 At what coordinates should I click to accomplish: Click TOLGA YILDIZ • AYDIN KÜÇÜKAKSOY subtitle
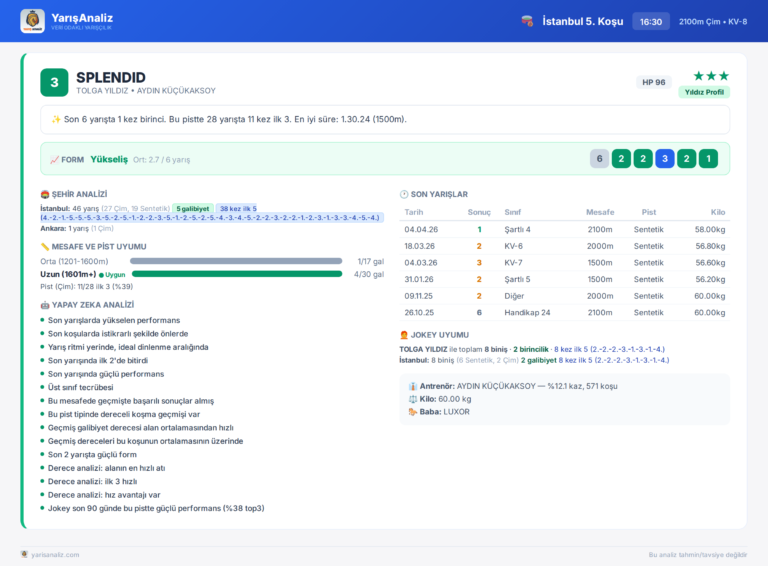click(x=145, y=91)
